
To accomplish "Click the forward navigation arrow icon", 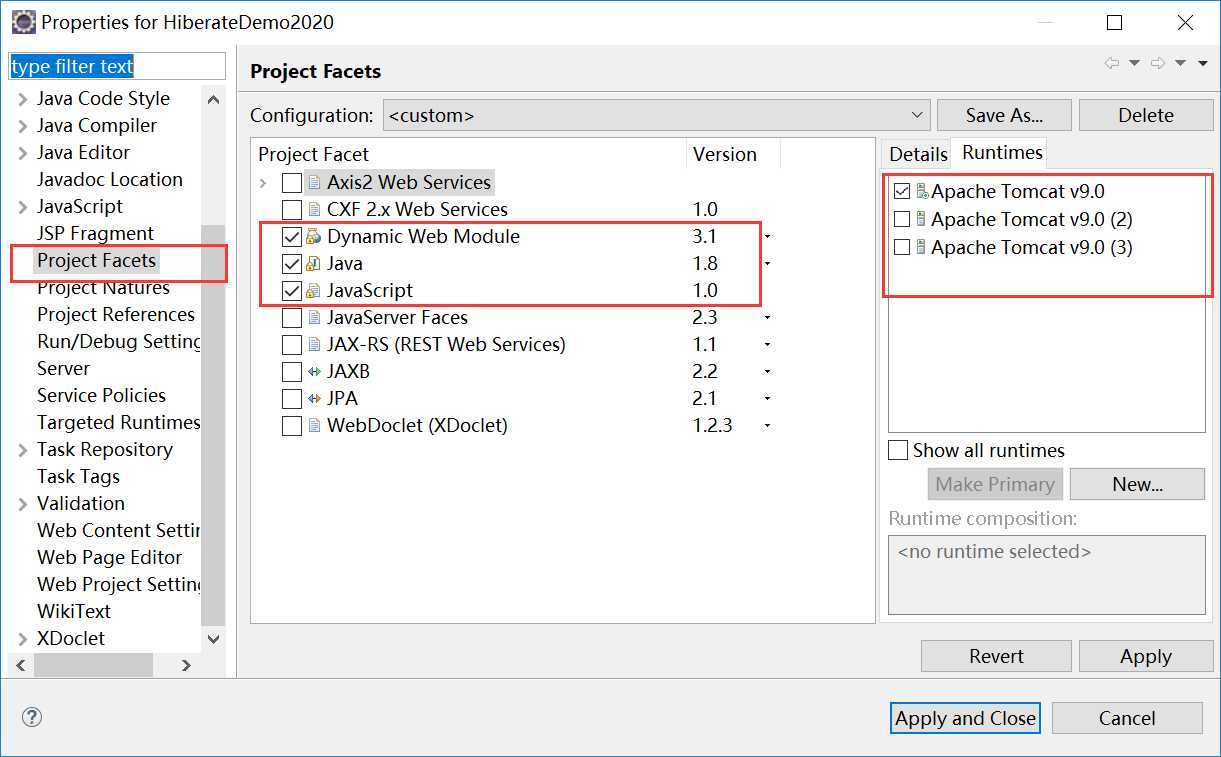I will 1158,63.
